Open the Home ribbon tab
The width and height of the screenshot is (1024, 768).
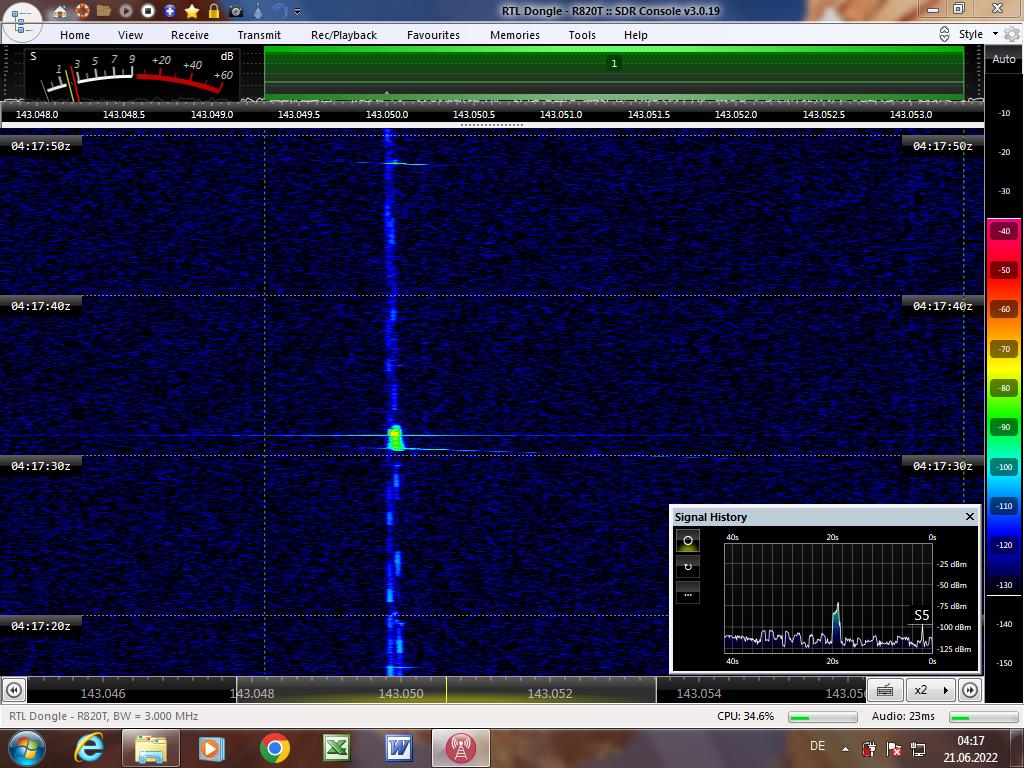(75, 35)
